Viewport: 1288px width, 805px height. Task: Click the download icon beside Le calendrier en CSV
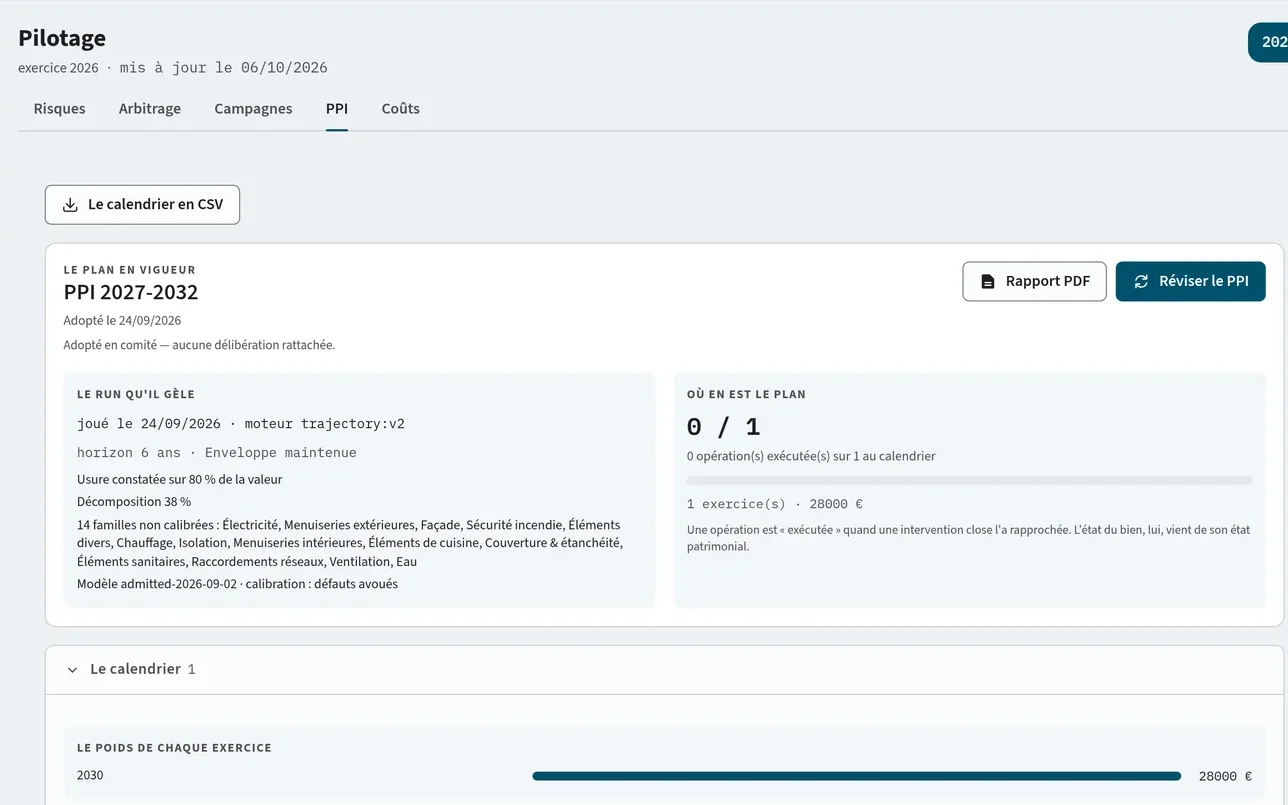70,205
